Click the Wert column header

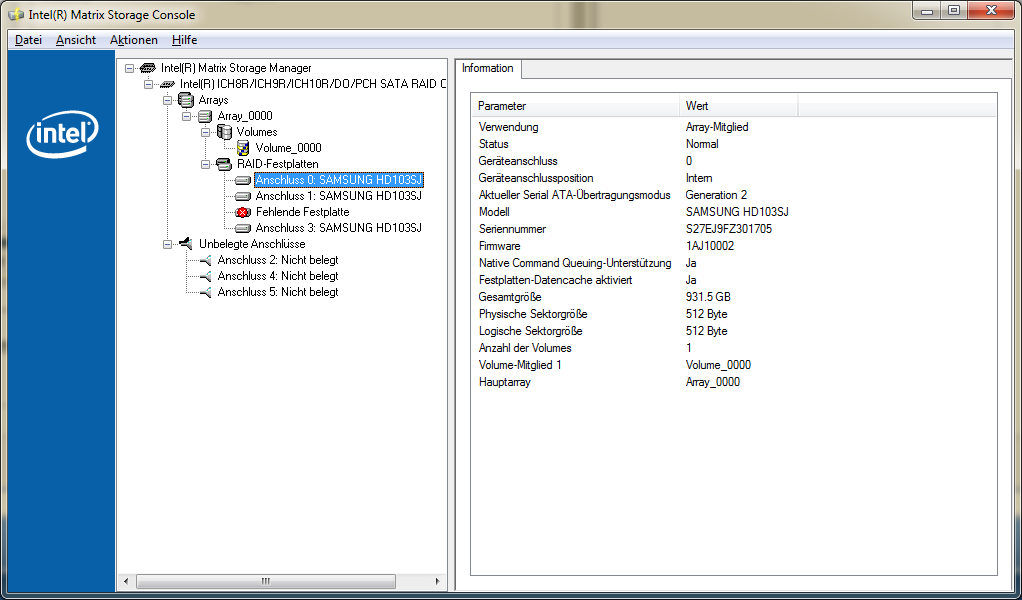(x=739, y=106)
